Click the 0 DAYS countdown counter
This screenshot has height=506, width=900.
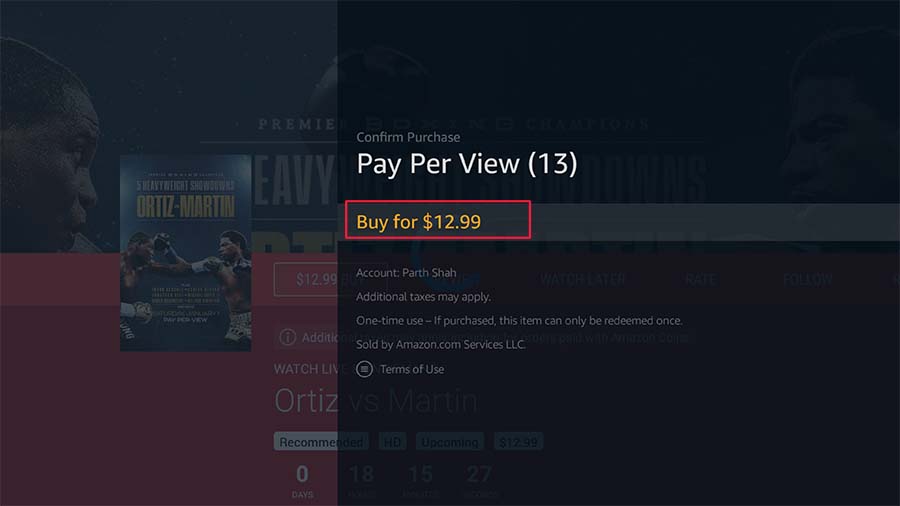(302, 481)
